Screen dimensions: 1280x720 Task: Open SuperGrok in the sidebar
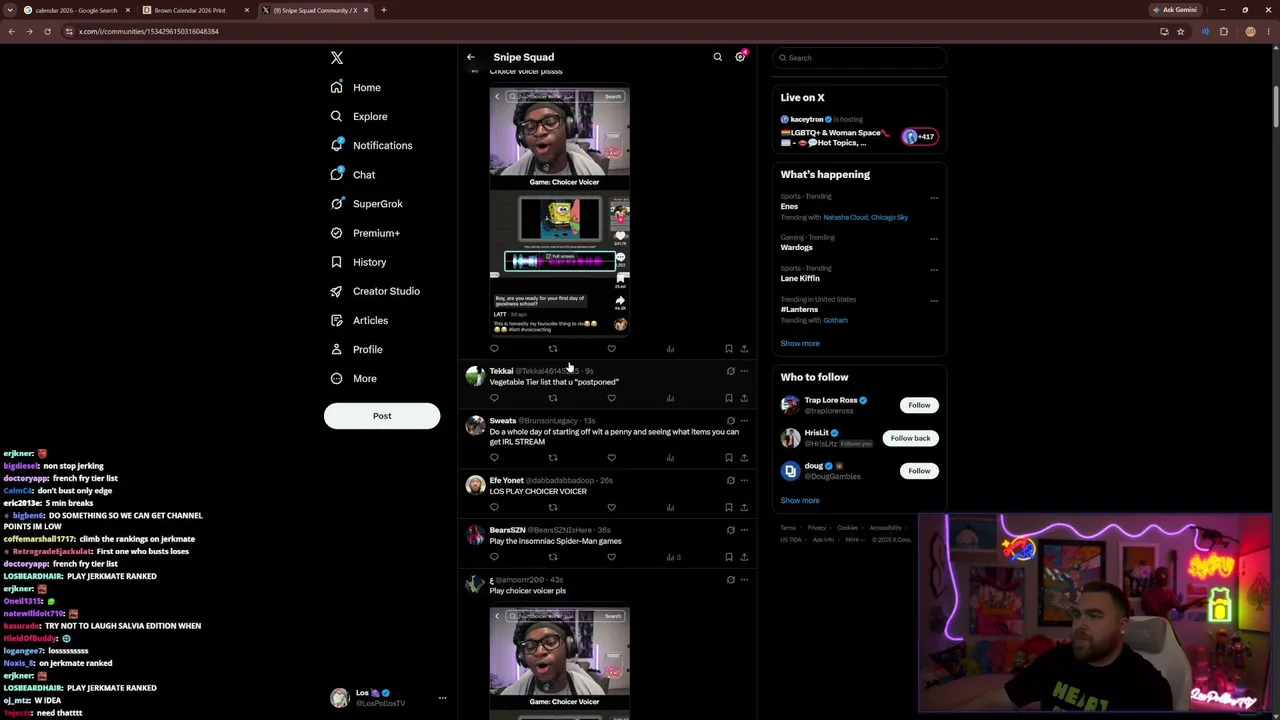[x=367, y=203]
